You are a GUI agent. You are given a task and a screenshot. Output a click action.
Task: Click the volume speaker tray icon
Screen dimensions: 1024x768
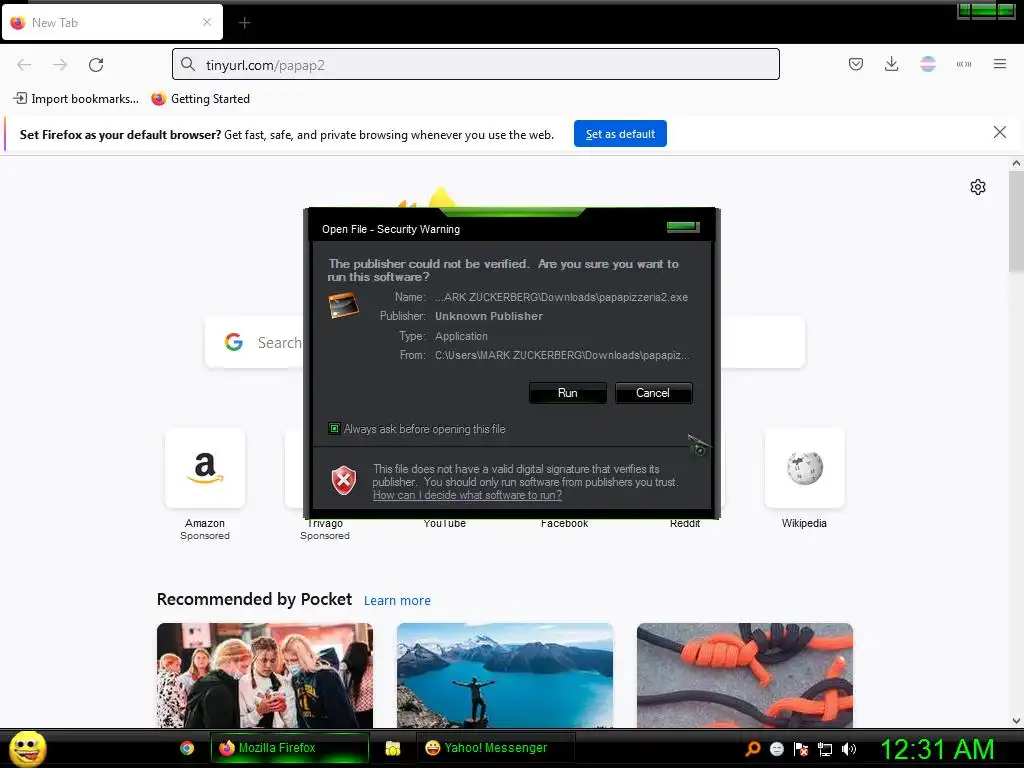848,749
